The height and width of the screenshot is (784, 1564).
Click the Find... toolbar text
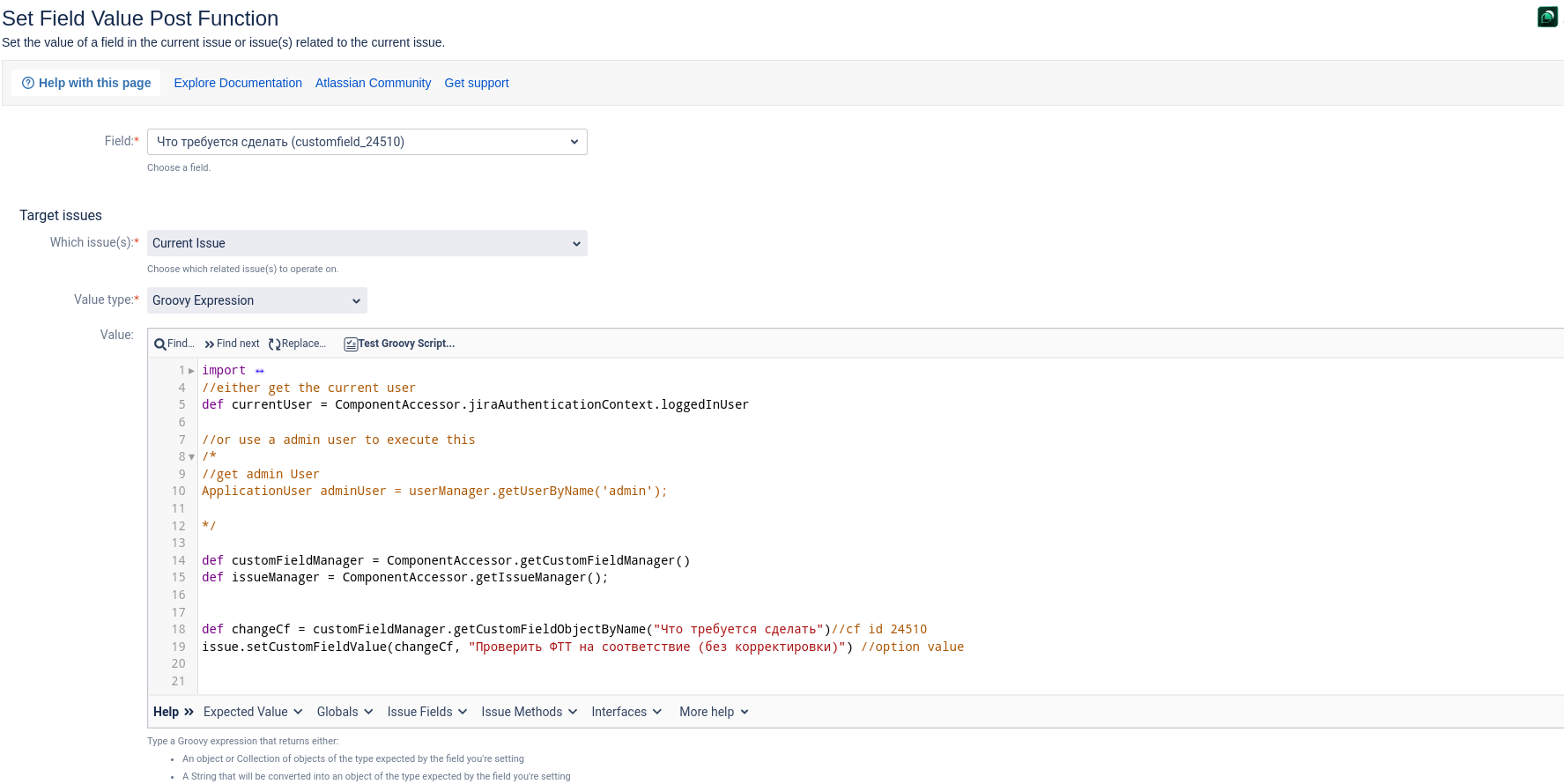click(x=181, y=344)
